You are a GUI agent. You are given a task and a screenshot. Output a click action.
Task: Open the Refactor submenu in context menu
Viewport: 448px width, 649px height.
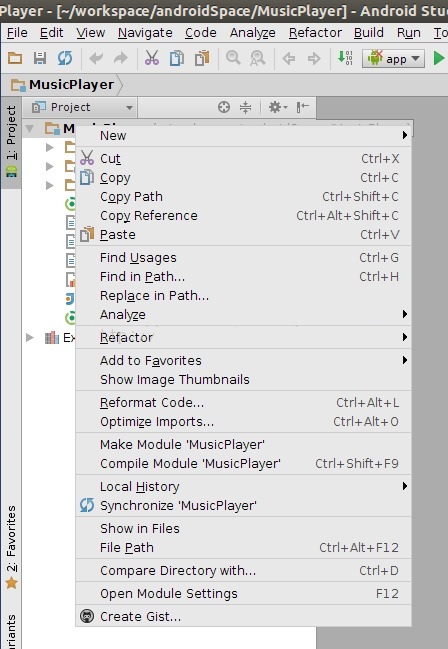click(x=243, y=337)
